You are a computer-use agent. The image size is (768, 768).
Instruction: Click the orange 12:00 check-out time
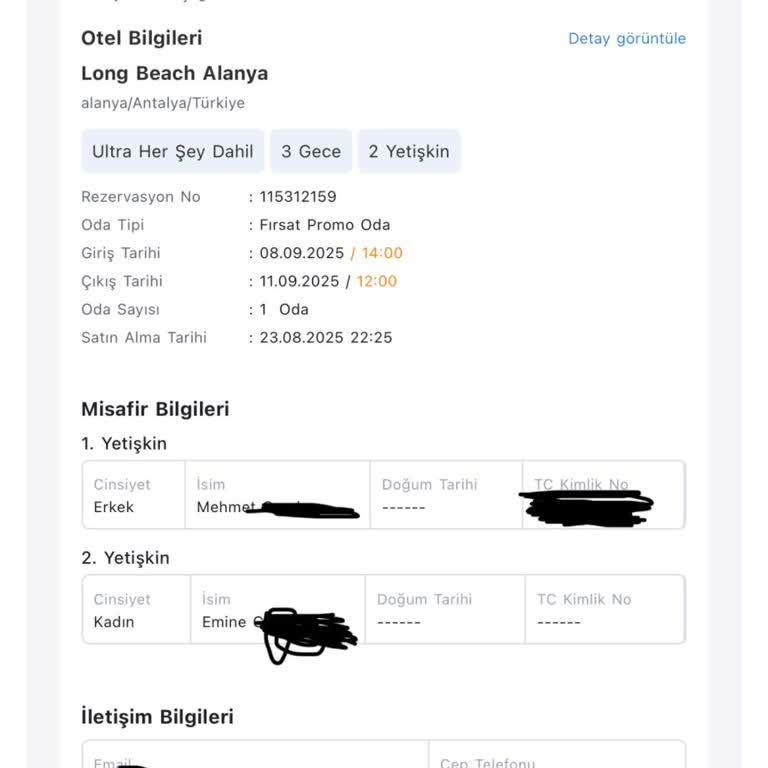tap(377, 281)
